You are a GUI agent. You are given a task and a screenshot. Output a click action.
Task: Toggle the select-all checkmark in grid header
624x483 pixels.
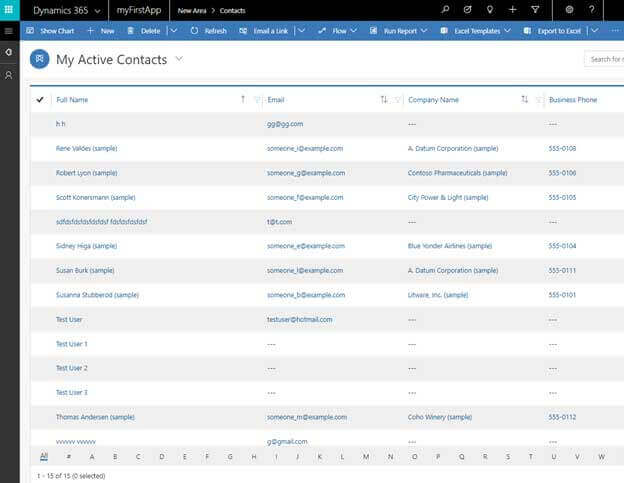tap(40, 100)
